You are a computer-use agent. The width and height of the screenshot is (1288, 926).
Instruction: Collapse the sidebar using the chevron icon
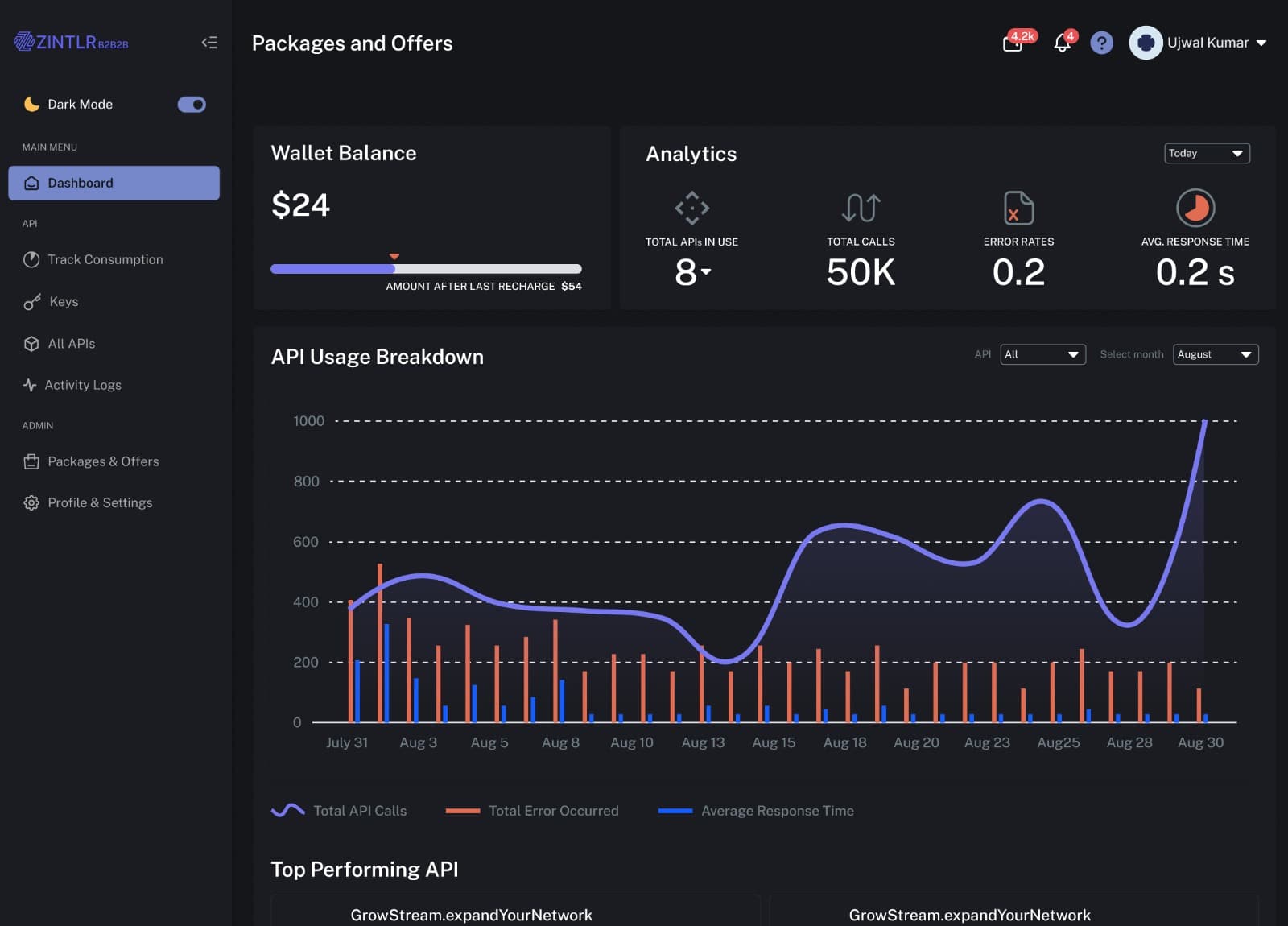point(209,43)
